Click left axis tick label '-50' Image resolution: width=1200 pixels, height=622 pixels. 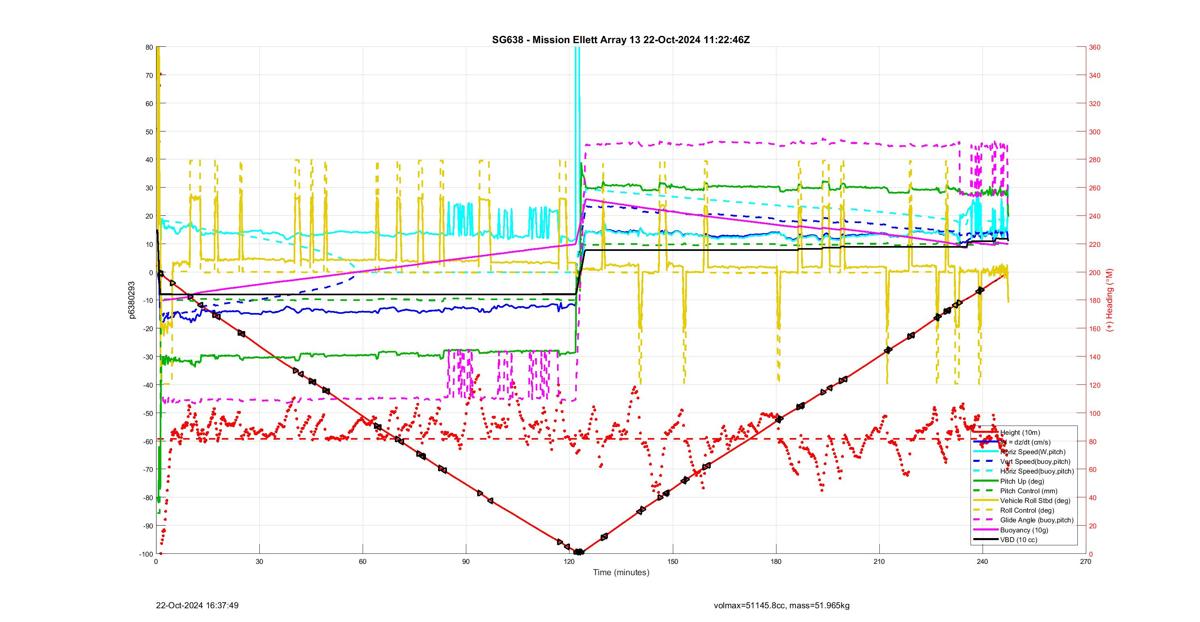(147, 413)
